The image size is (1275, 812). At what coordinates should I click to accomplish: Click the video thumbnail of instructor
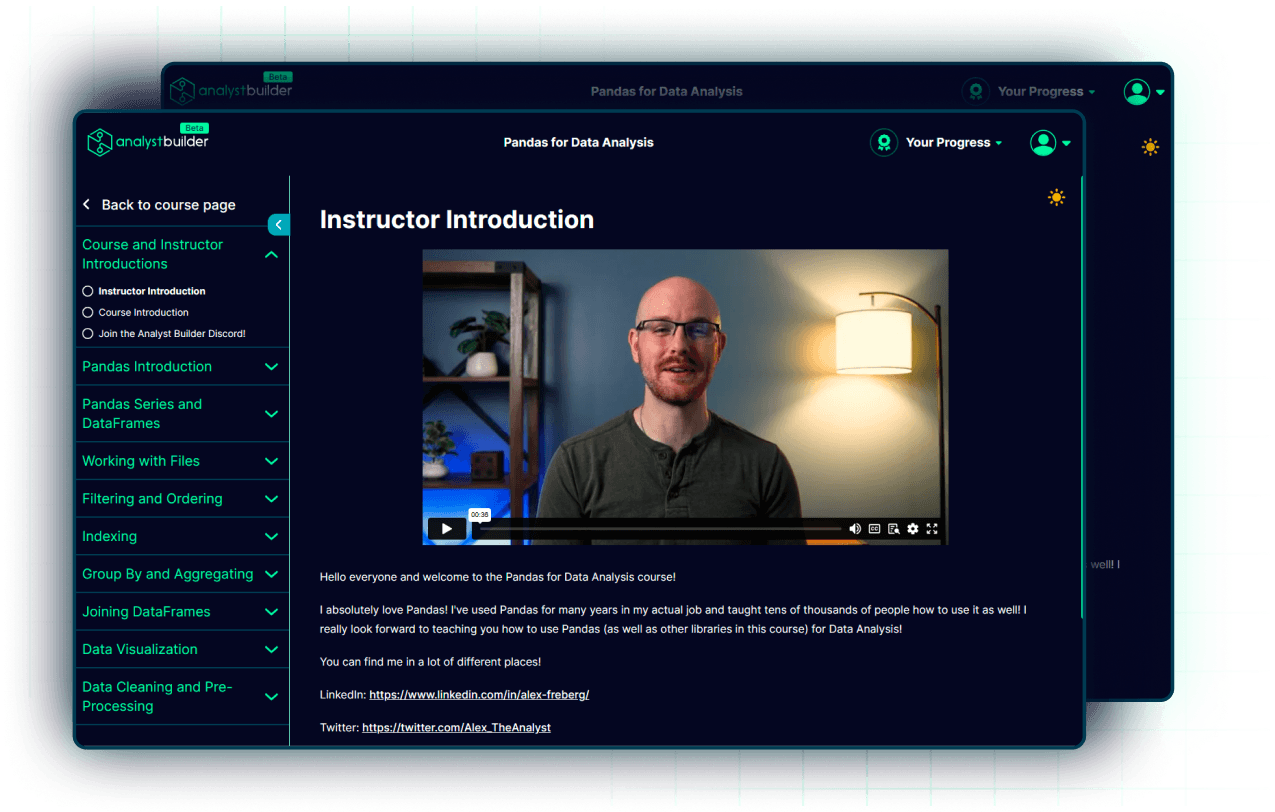coord(685,397)
